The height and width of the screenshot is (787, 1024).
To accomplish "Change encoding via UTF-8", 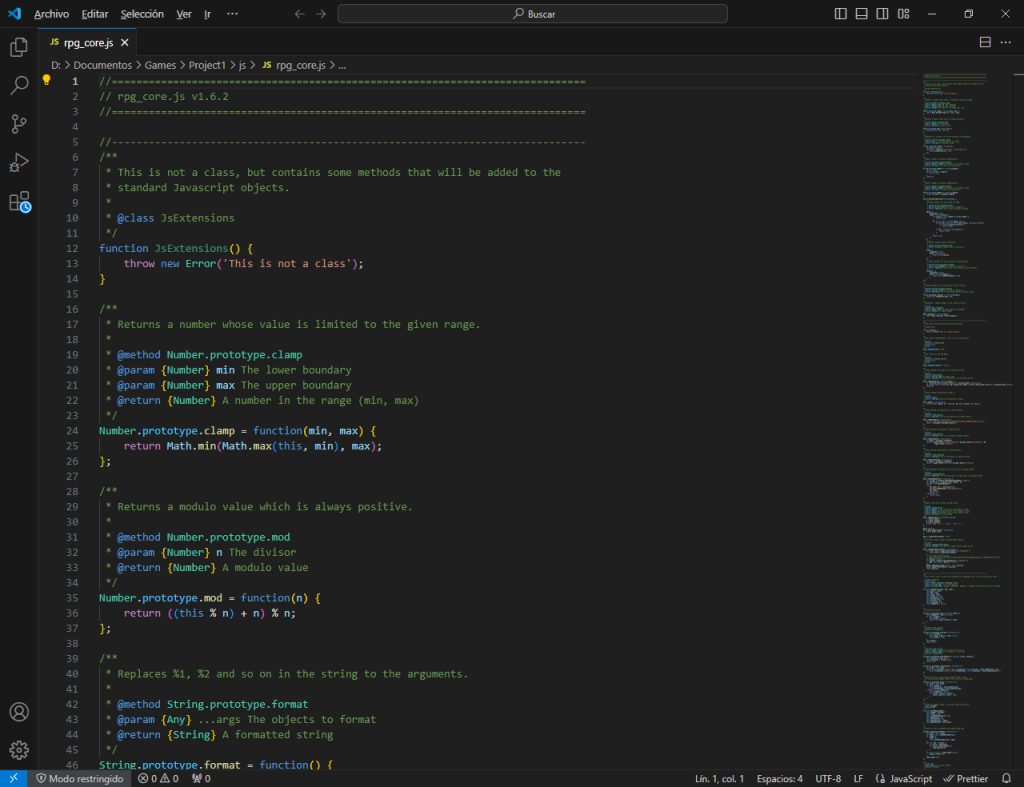I will coord(828,779).
